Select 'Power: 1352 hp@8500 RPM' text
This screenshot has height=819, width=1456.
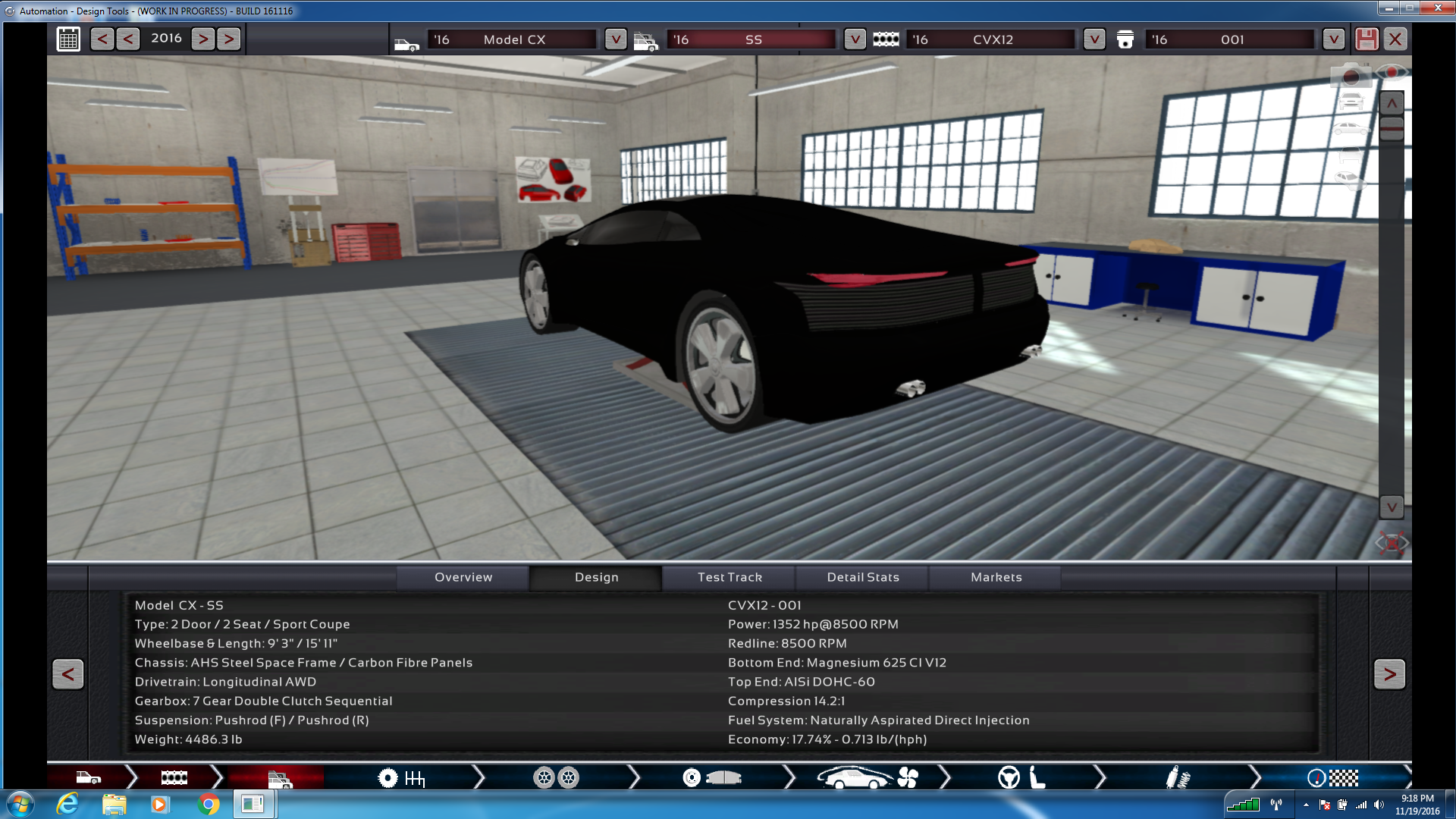pos(813,624)
